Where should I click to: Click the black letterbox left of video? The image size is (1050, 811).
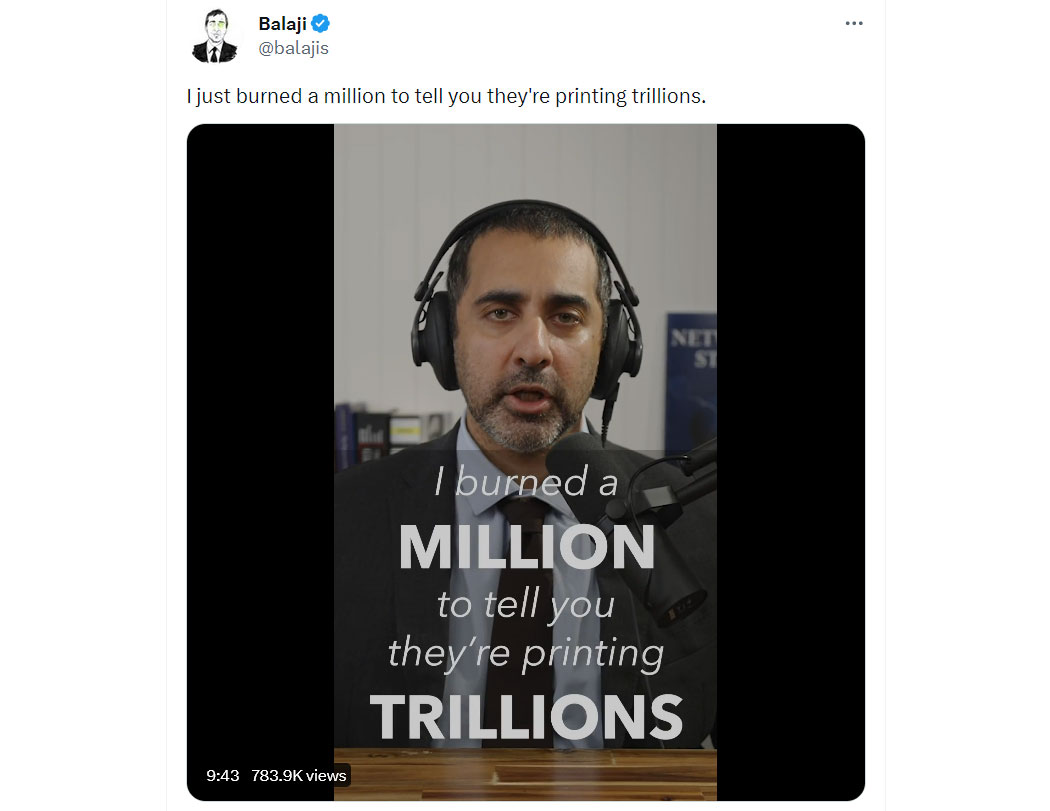pos(260,435)
